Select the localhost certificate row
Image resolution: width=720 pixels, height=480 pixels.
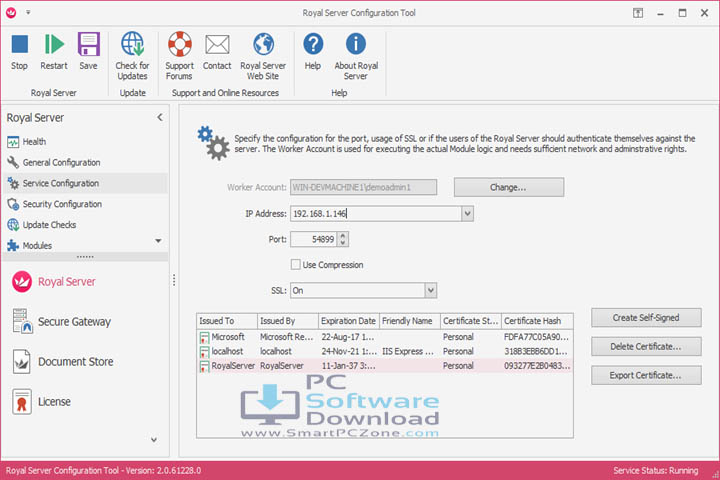[x=385, y=351]
